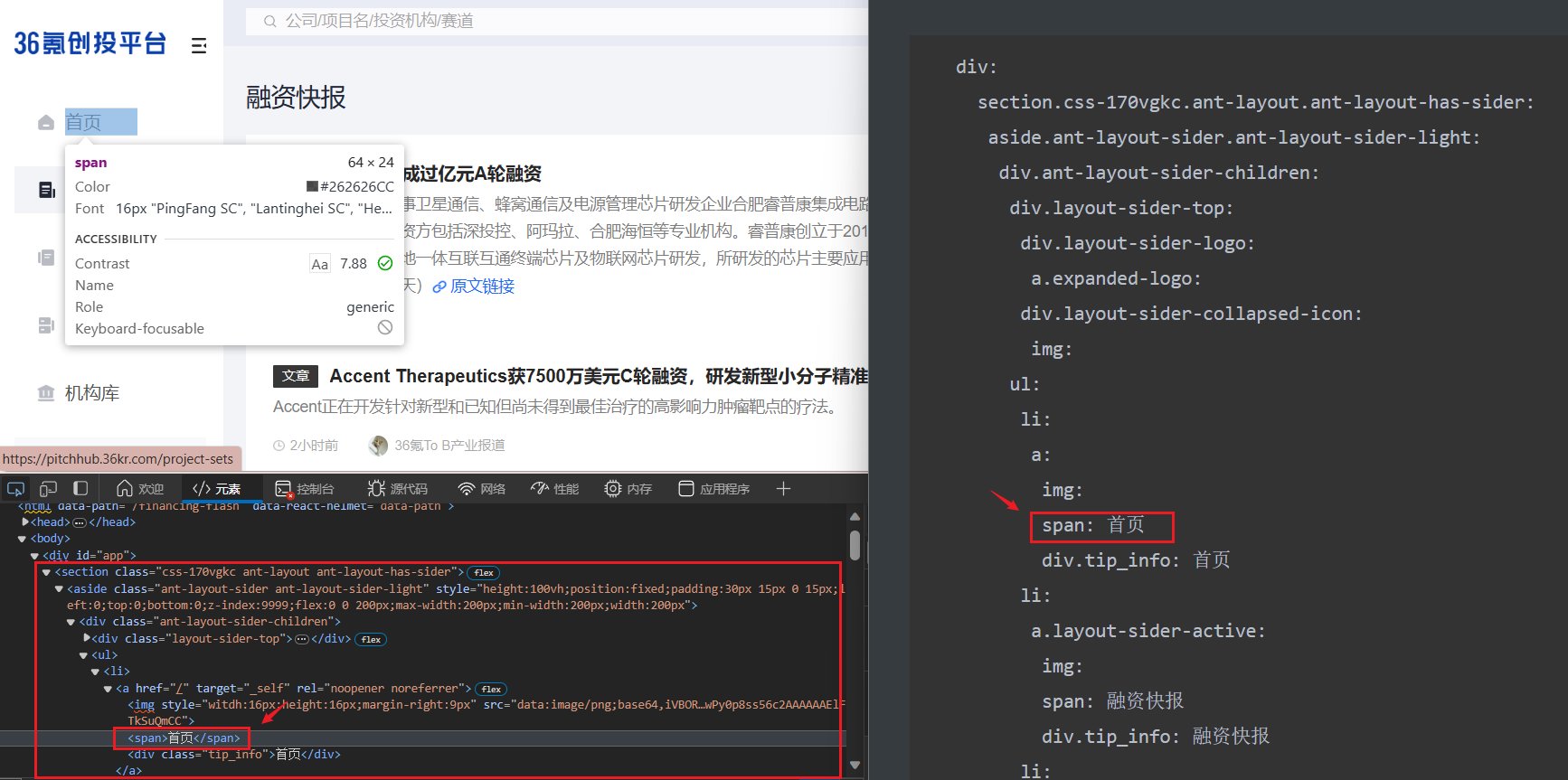Click the active 融资快报 sidebar icon
1568x780 pixels.
click(47, 190)
